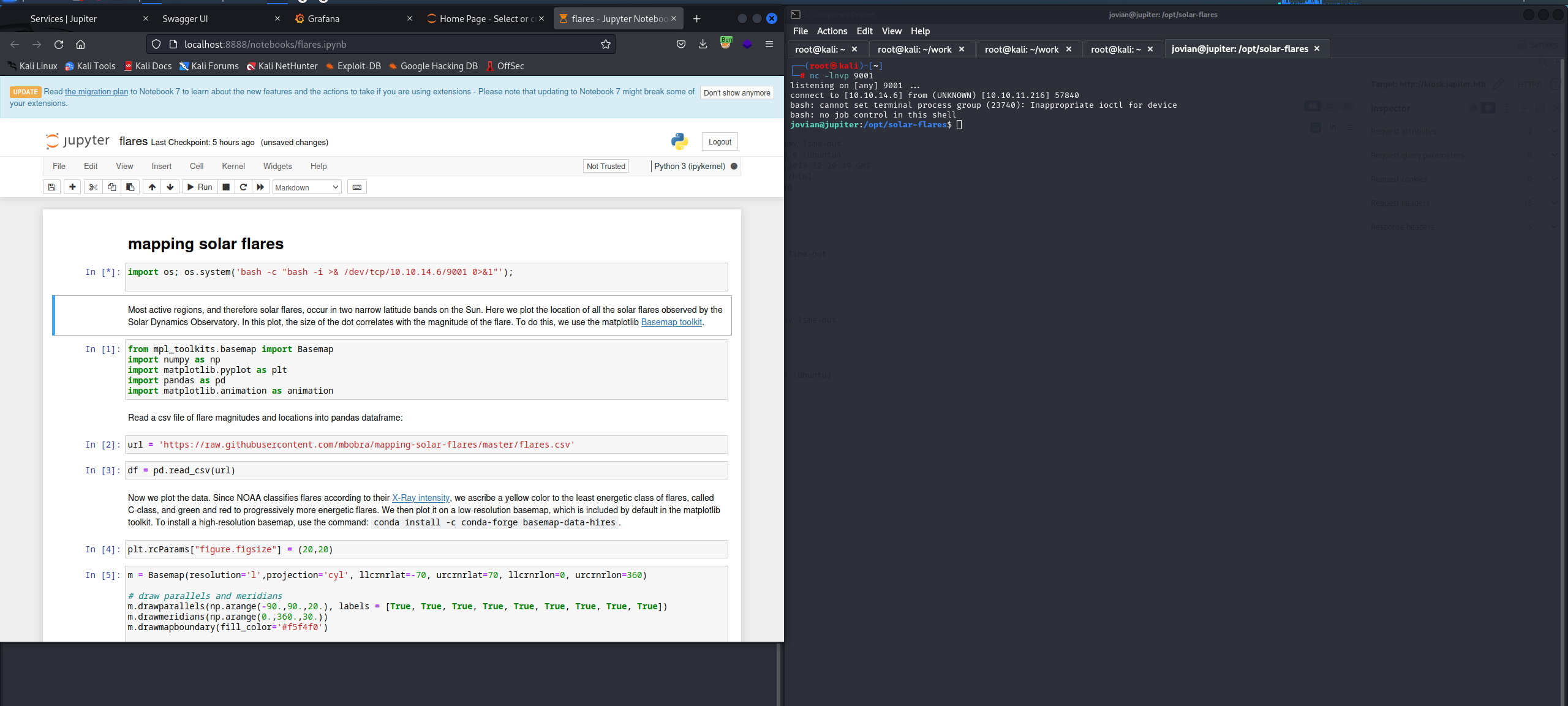The height and width of the screenshot is (706, 1568).
Task: Open the Kernel menu
Action: (233, 166)
